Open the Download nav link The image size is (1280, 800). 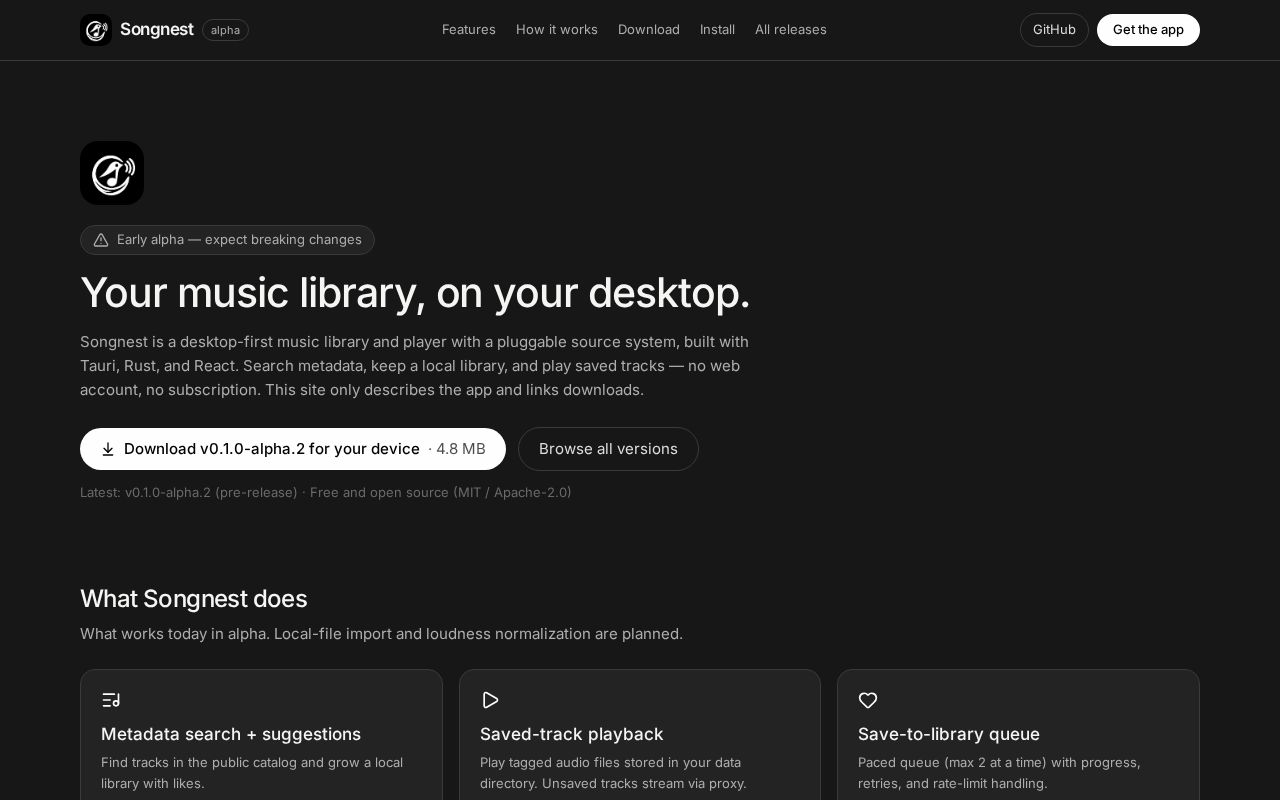tap(649, 30)
